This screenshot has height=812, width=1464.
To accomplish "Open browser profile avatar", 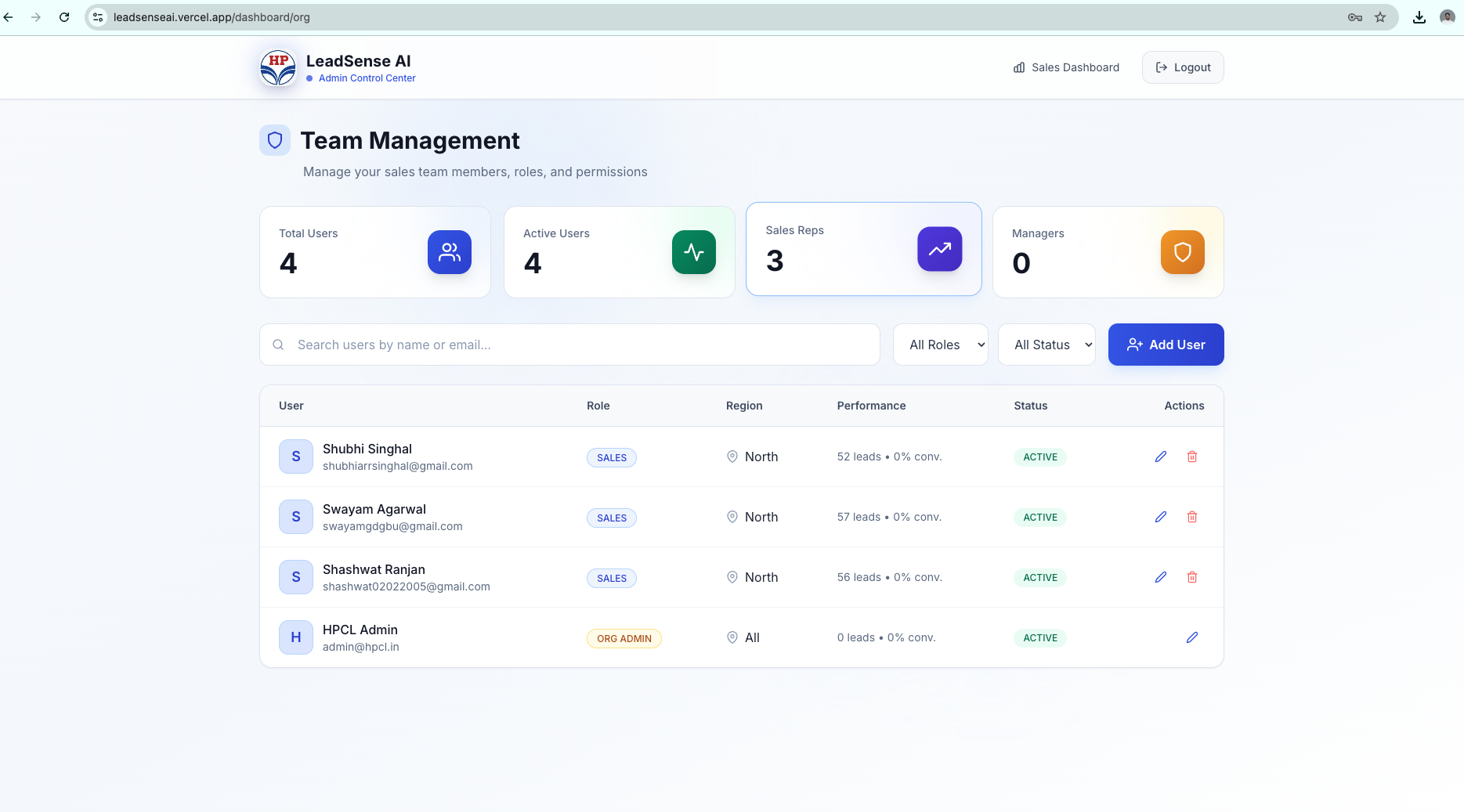I will click(x=1448, y=17).
